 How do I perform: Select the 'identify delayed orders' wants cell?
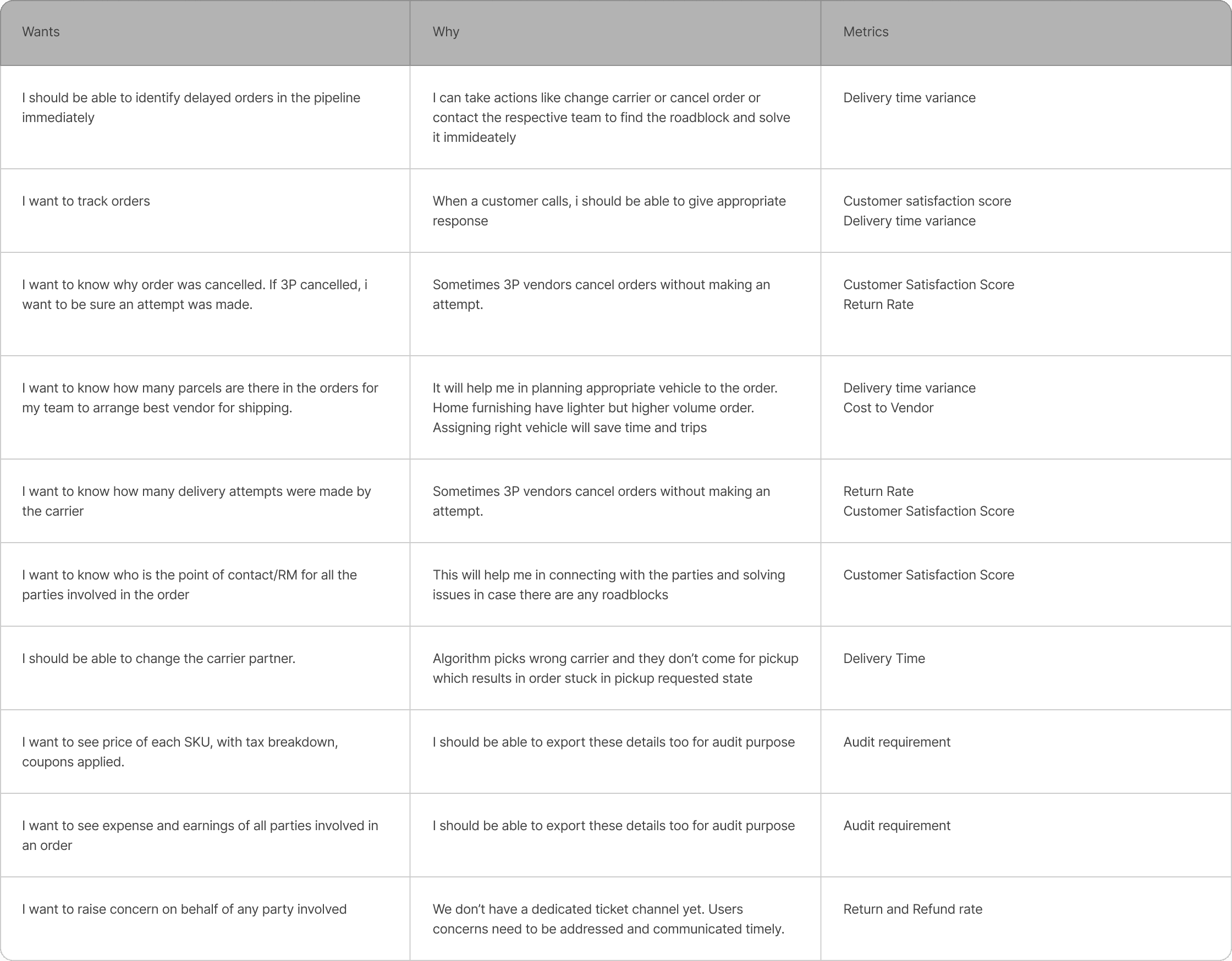[205, 117]
